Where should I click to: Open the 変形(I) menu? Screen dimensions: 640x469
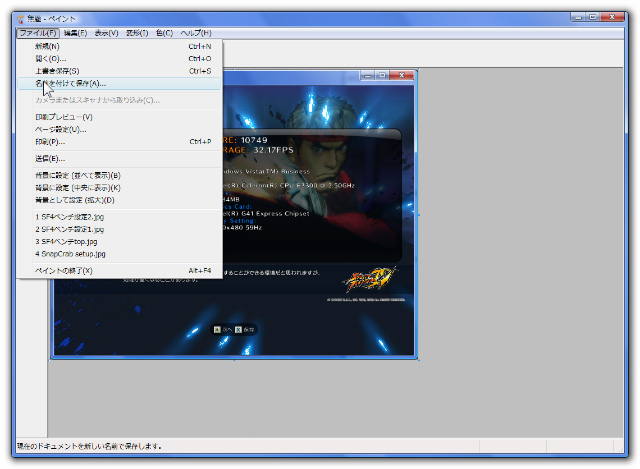pyautogui.click(x=137, y=33)
